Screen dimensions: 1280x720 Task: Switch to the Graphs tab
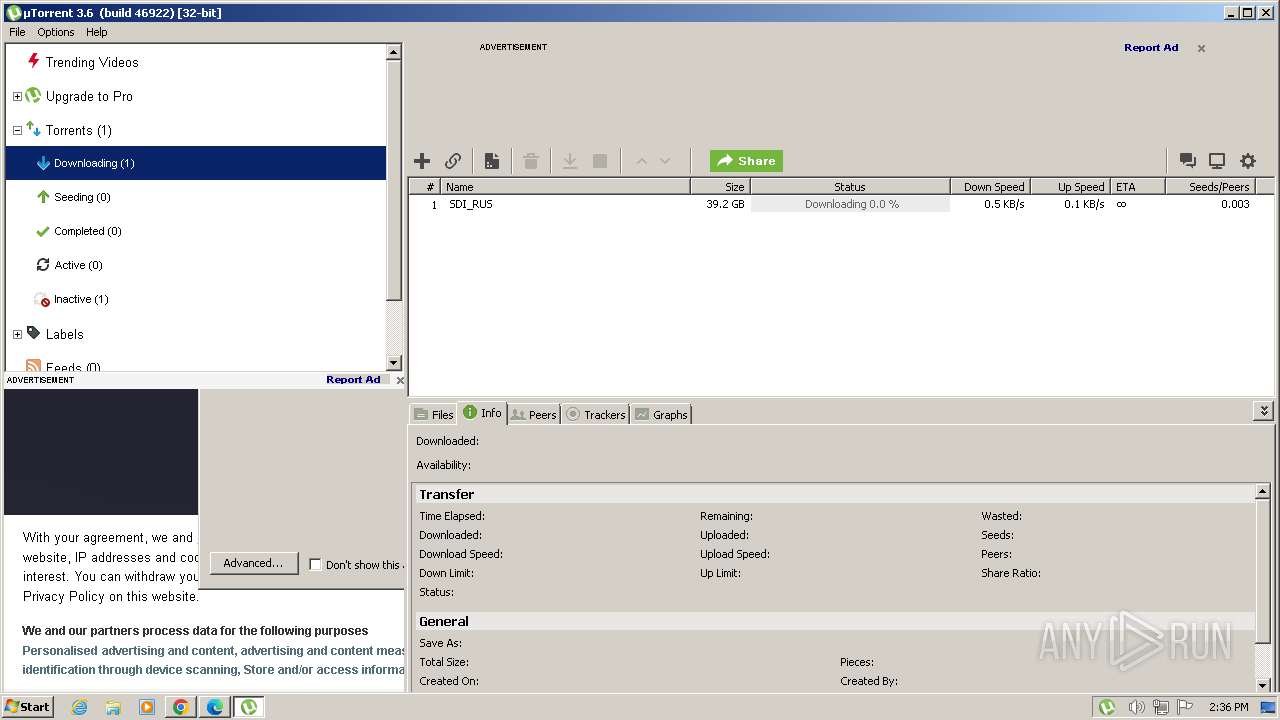[x=661, y=414]
